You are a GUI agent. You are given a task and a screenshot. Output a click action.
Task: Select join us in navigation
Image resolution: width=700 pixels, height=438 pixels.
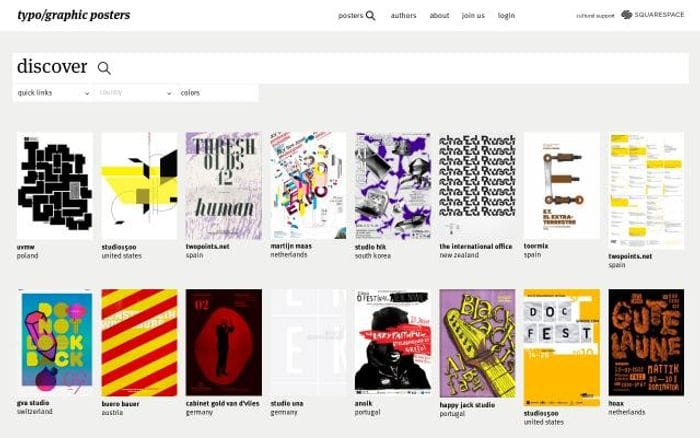point(473,16)
